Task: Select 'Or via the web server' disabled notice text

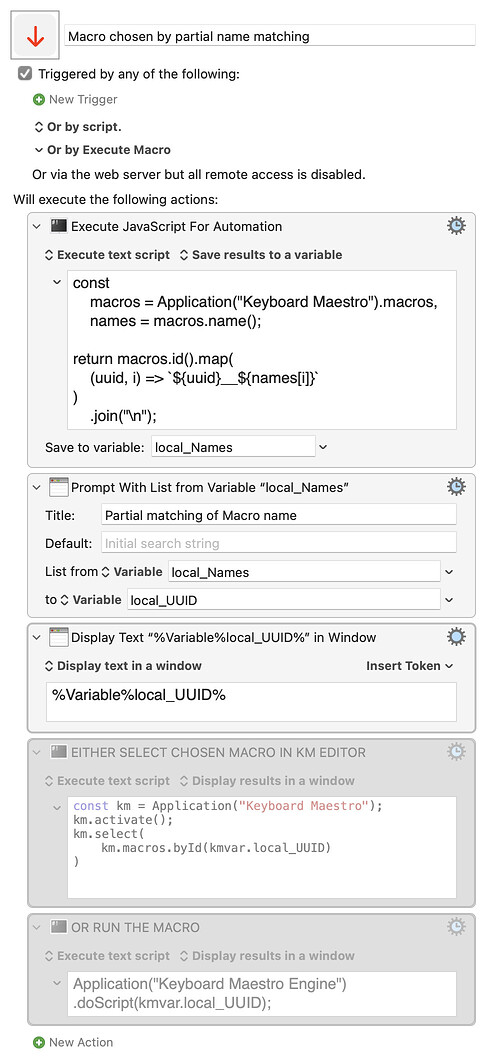Action: (199, 174)
